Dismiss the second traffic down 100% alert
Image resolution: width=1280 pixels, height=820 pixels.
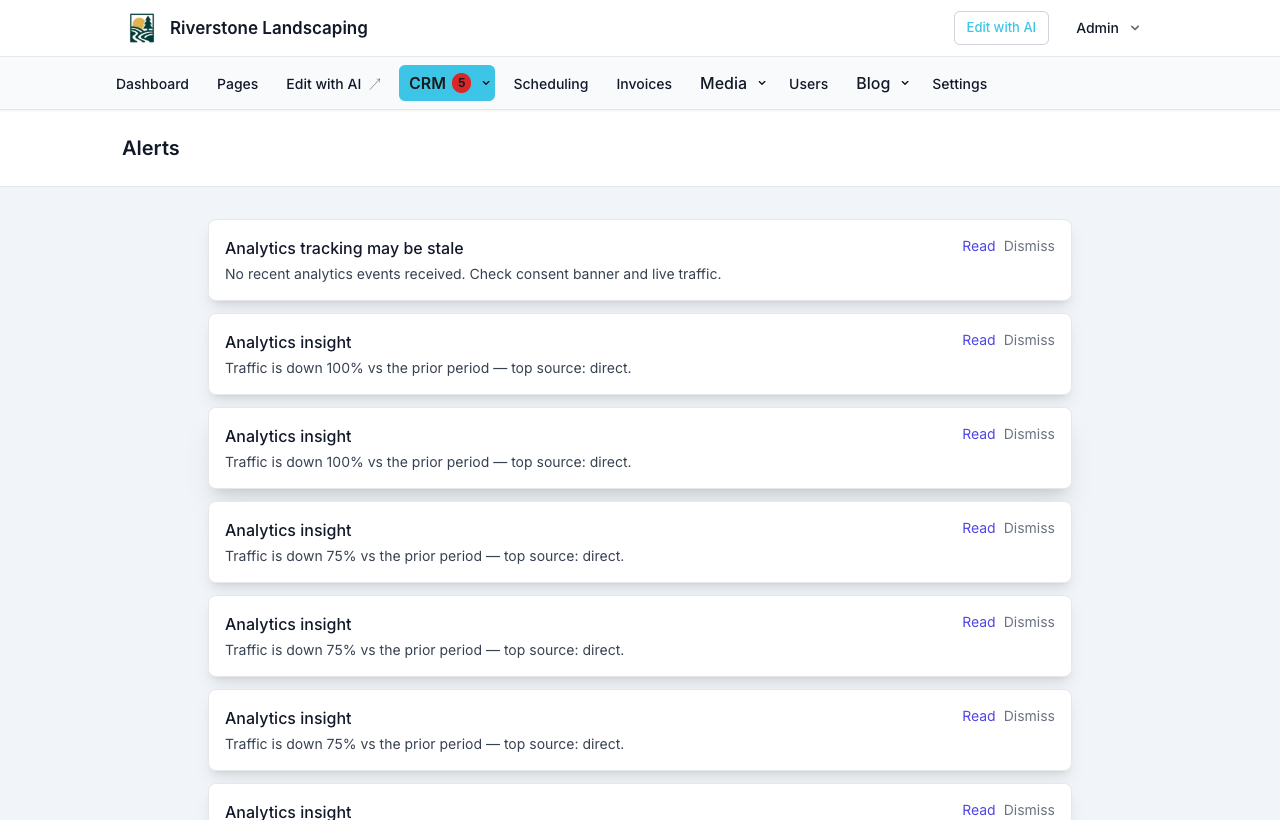pos(1029,434)
